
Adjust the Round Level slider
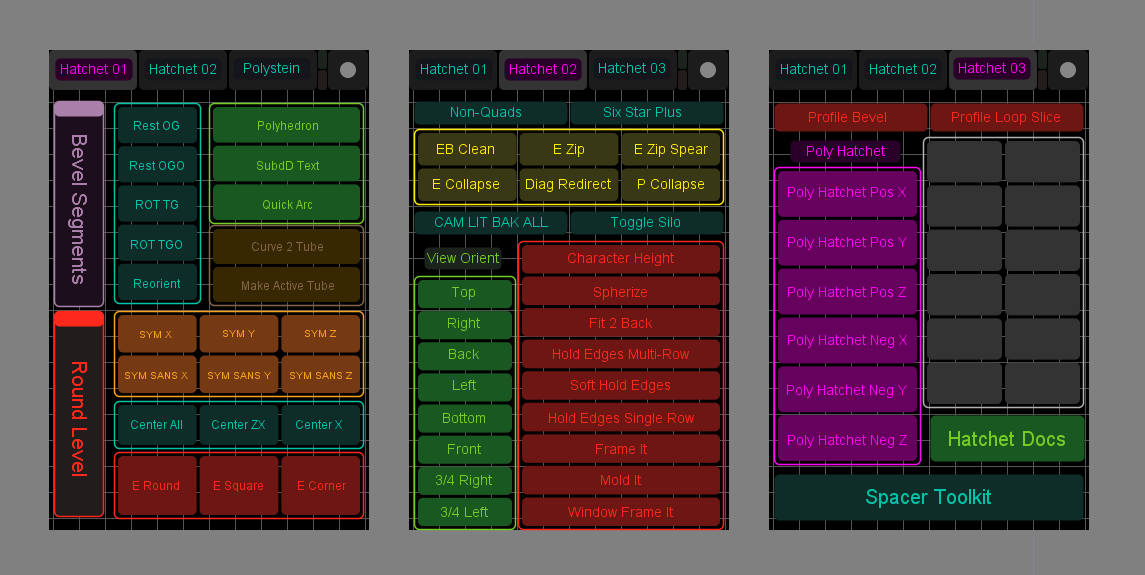pos(79,414)
